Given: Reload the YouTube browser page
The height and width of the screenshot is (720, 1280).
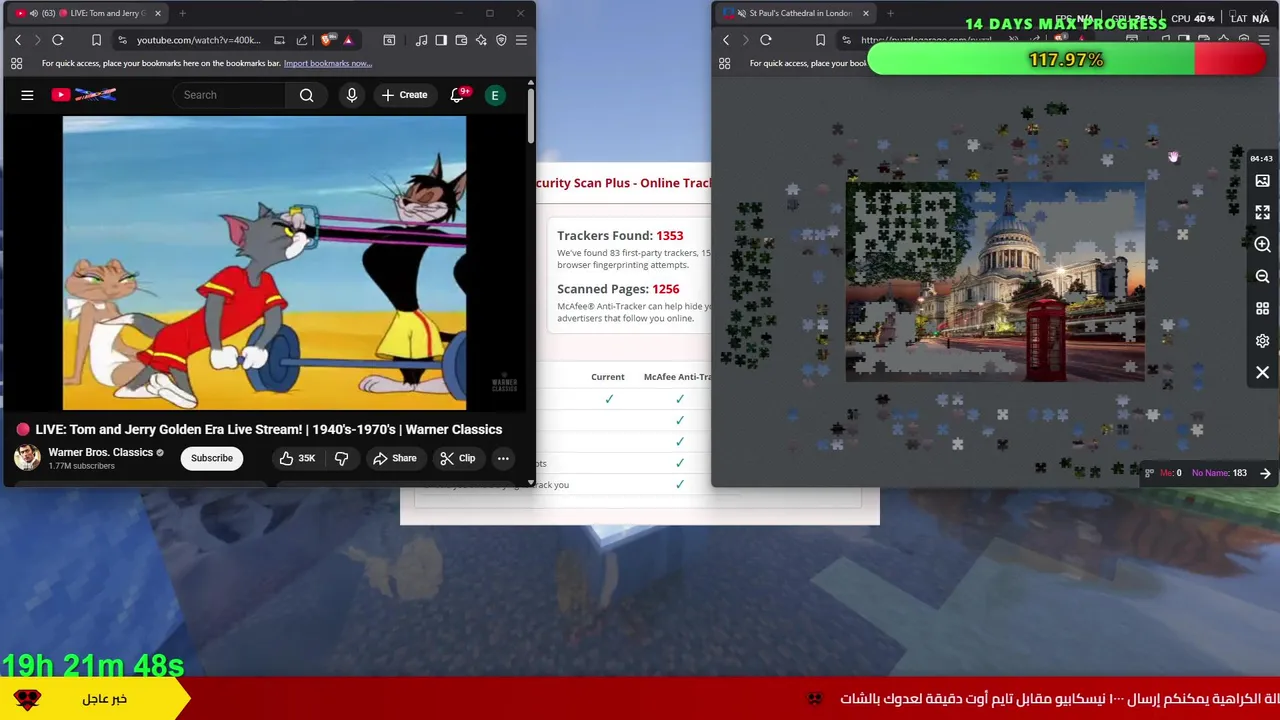Looking at the screenshot, I should [x=58, y=40].
